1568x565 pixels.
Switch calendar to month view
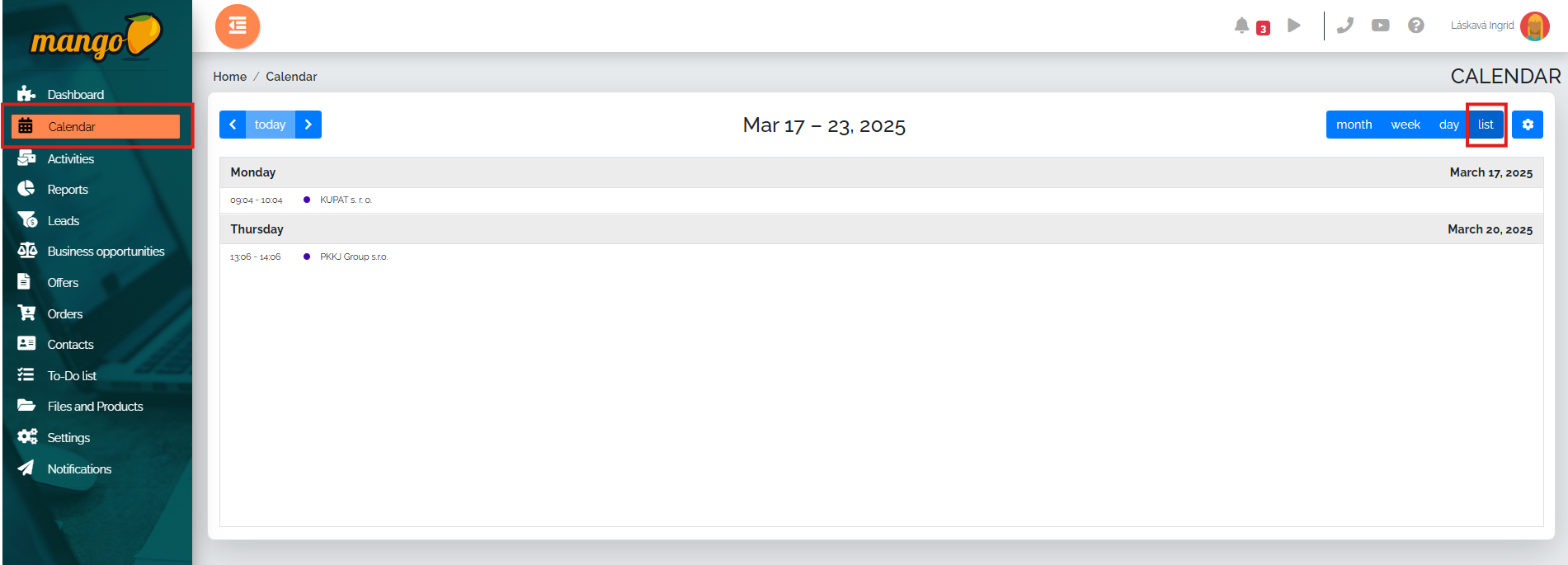(1354, 125)
